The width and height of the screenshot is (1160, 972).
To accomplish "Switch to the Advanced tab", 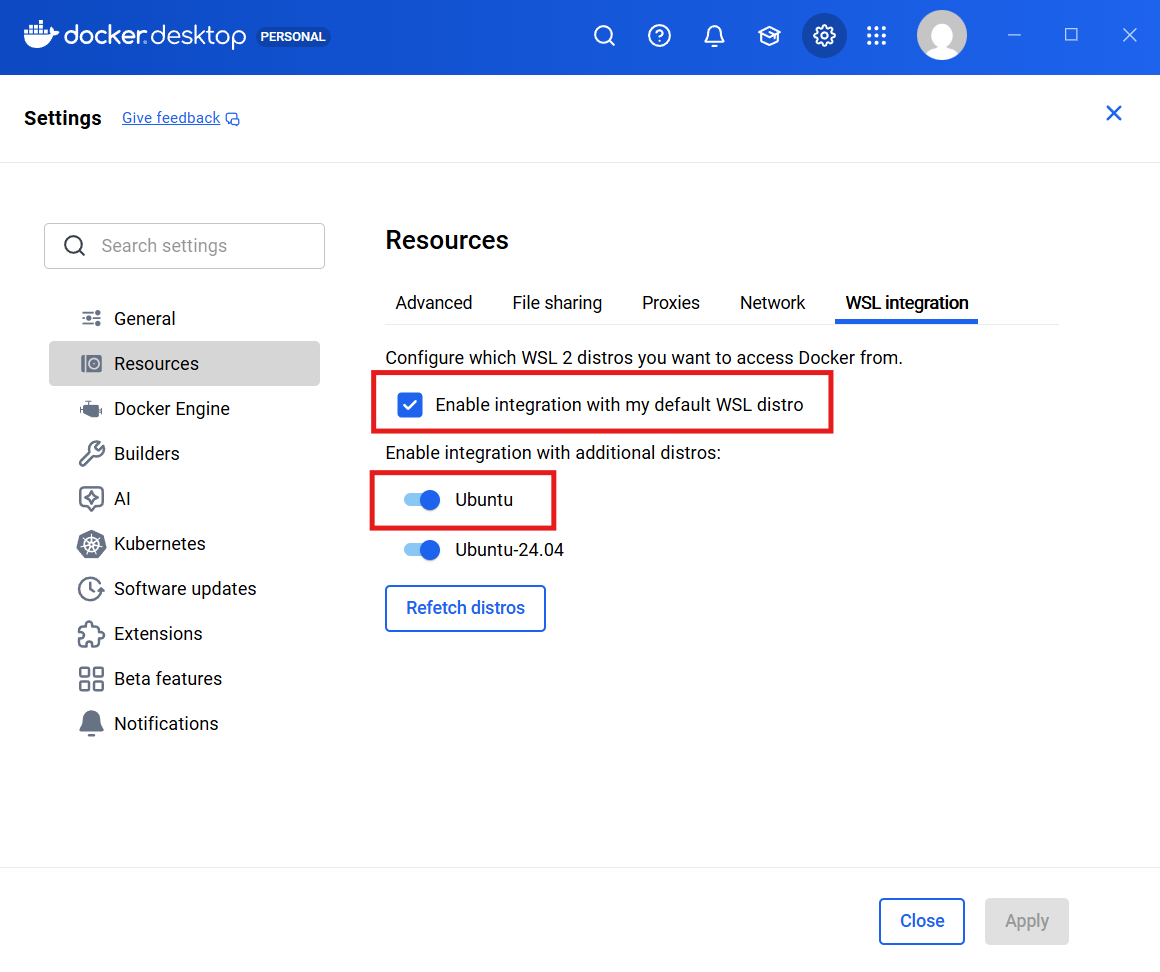I will tap(434, 303).
